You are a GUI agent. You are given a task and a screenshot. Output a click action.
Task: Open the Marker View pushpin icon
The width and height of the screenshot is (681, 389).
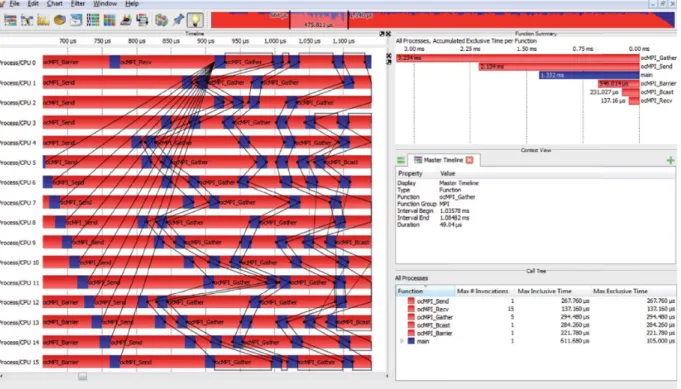[178, 20]
